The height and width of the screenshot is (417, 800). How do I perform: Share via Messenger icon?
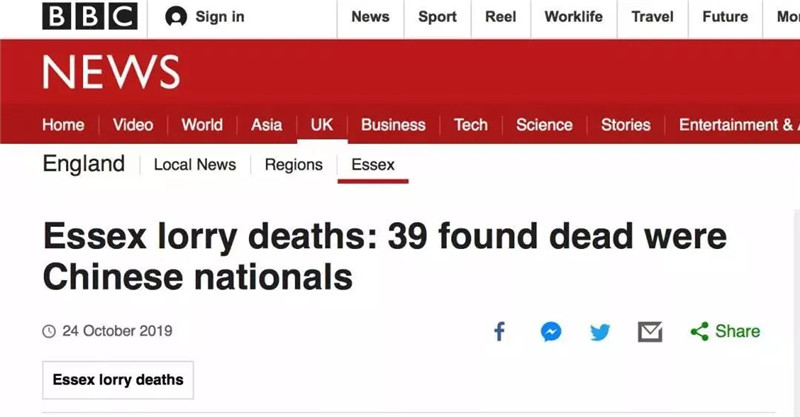click(551, 331)
